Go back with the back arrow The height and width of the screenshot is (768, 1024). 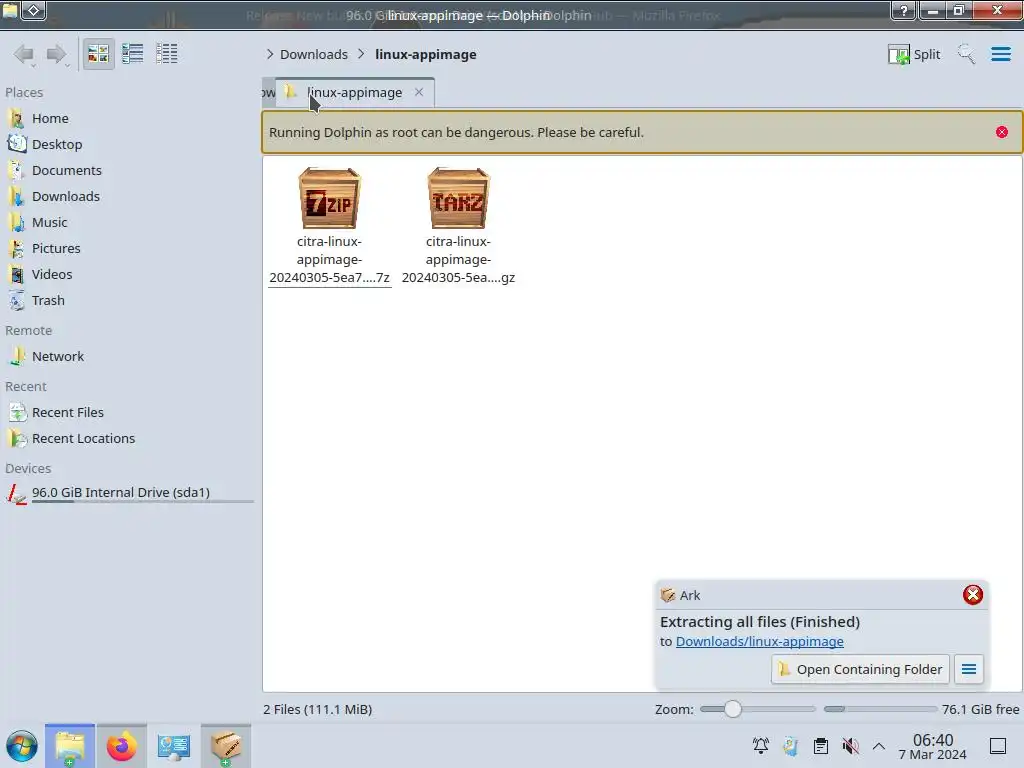[24, 54]
